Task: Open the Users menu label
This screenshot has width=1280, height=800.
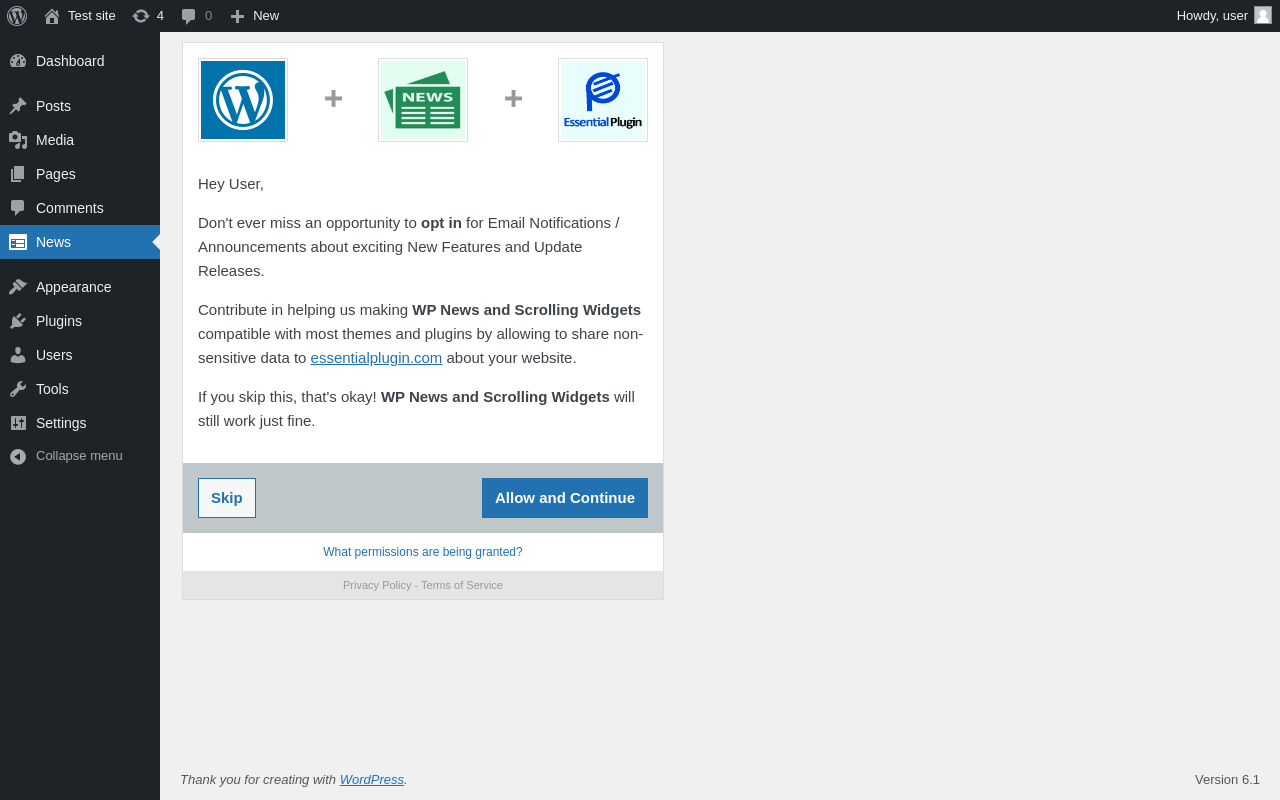Action: (x=54, y=355)
